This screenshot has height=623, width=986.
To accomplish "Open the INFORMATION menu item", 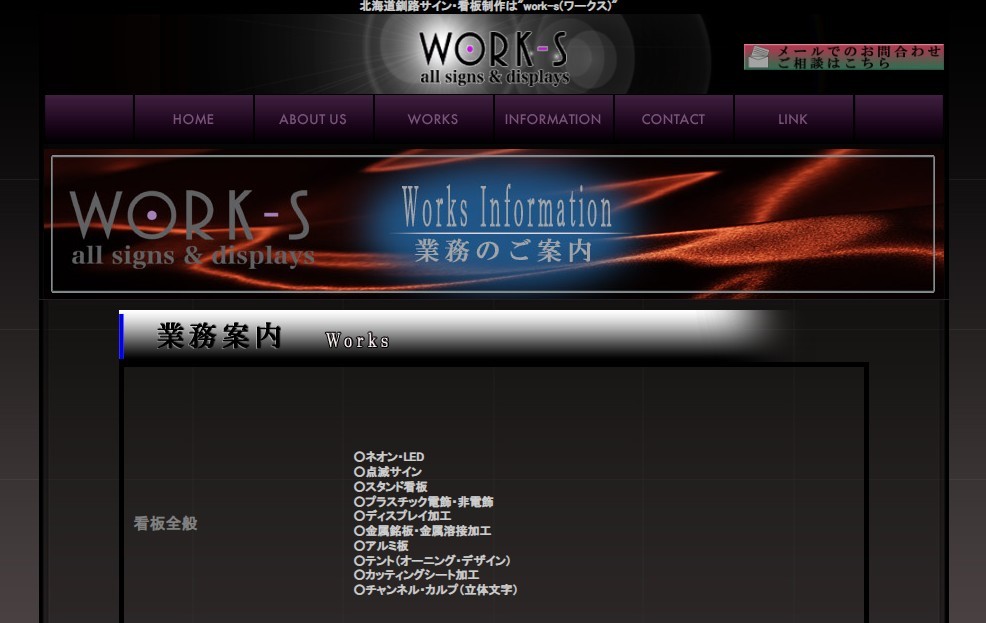I will (553, 119).
